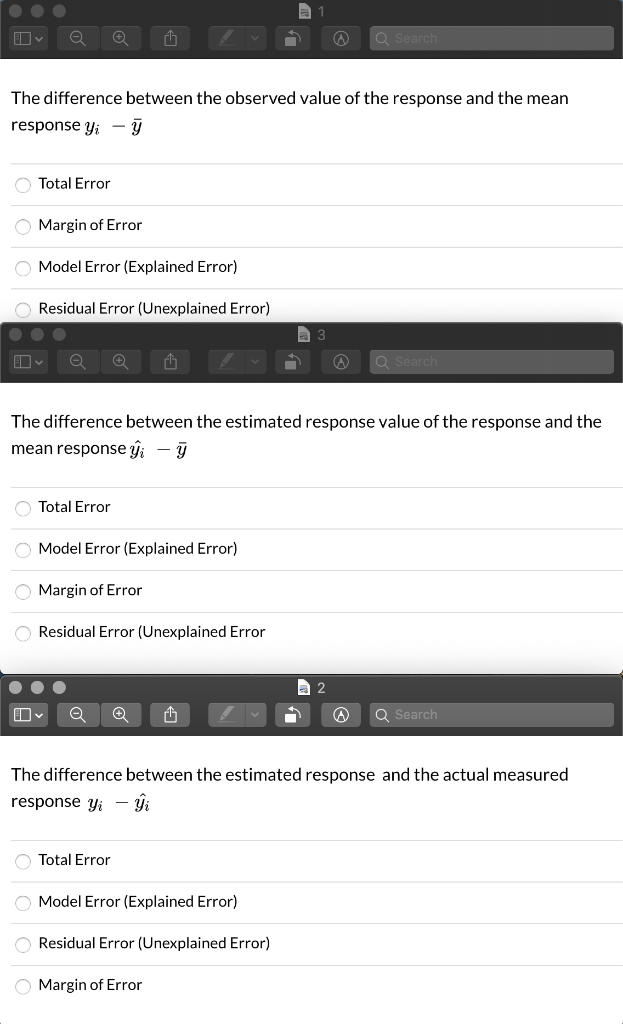Click Share icon in window 3

[170, 362]
